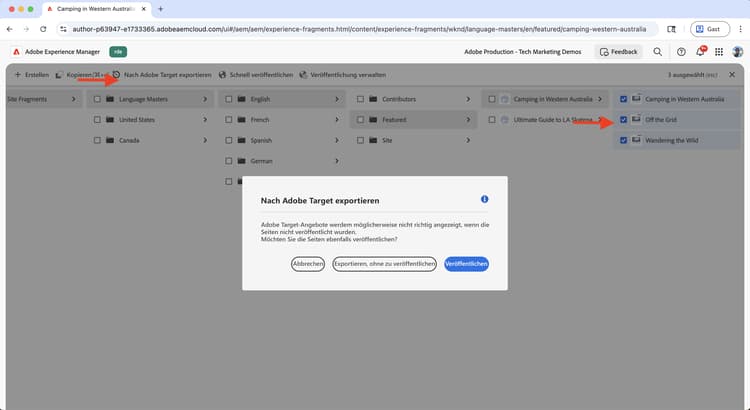Click the site info icon in address bar

click(x=64, y=29)
